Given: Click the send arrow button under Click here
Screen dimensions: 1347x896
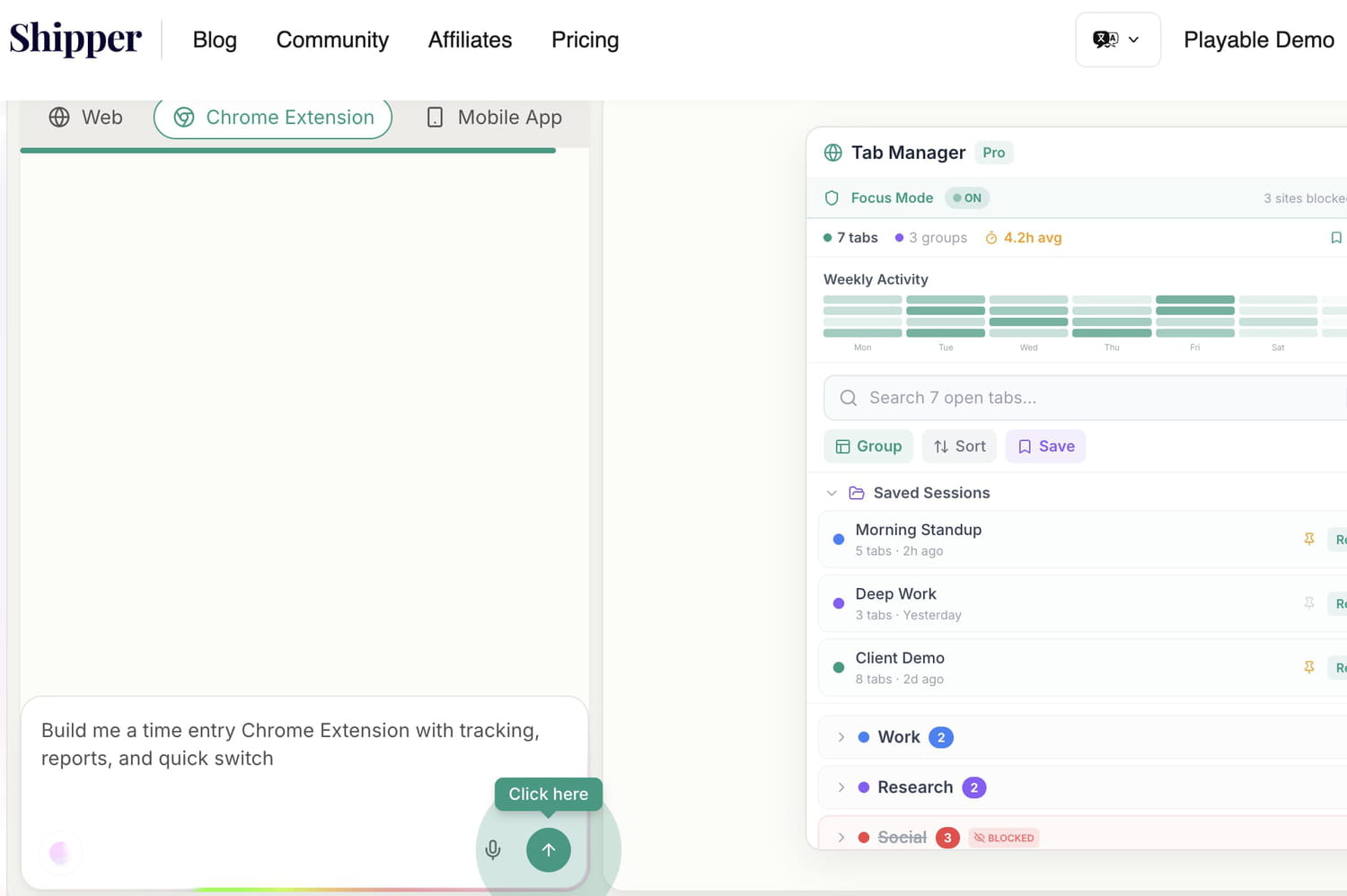Looking at the screenshot, I should coord(548,849).
